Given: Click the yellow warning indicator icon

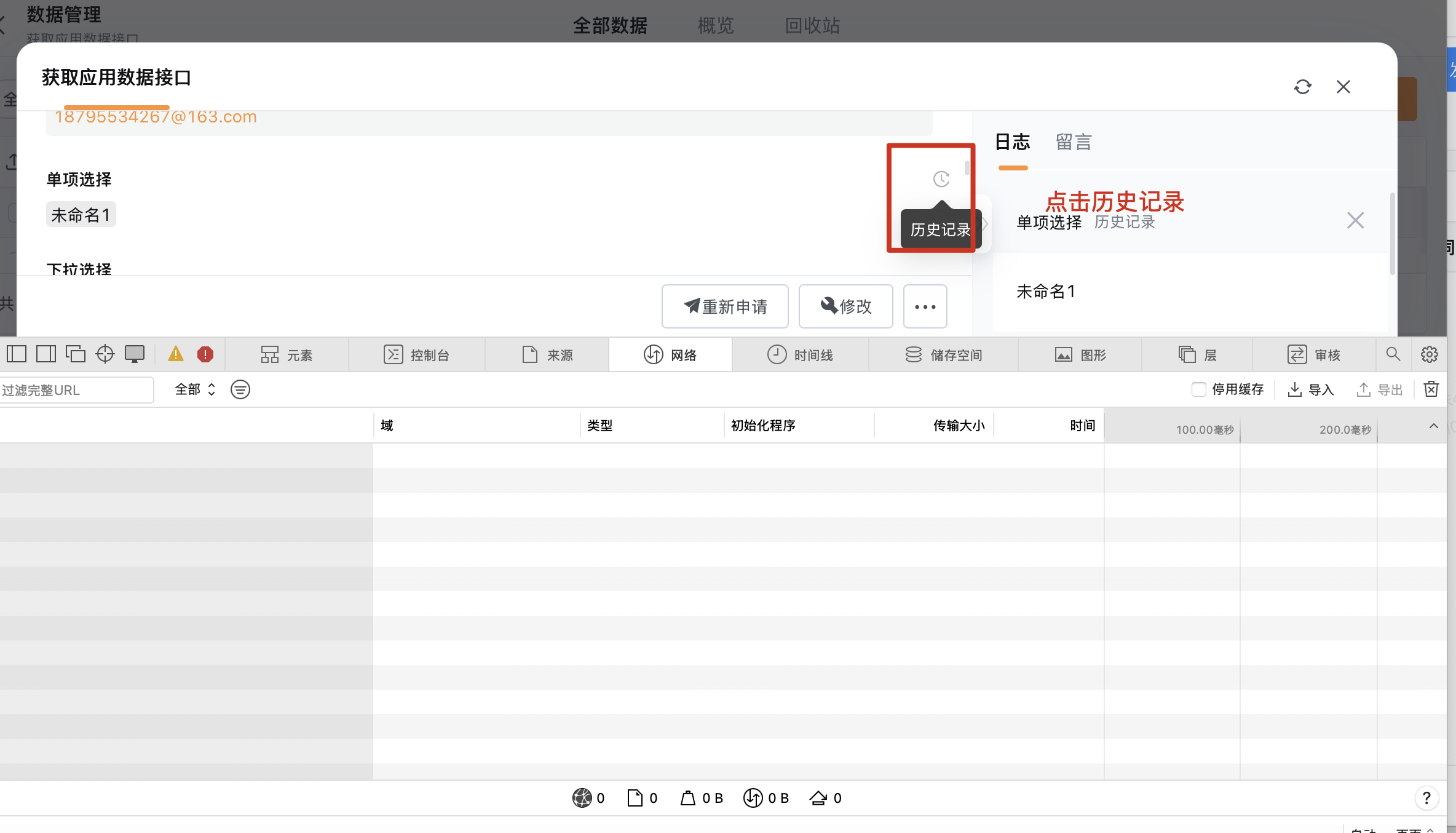Looking at the screenshot, I should point(176,354).
